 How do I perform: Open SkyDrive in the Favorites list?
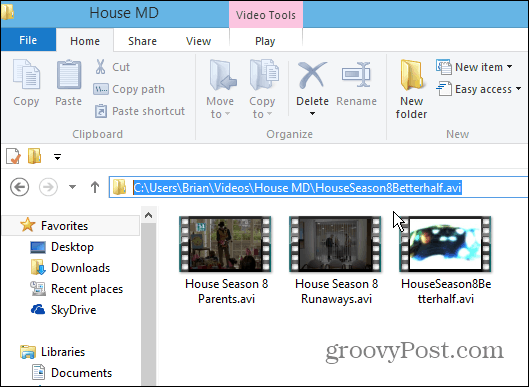point(74,310)
